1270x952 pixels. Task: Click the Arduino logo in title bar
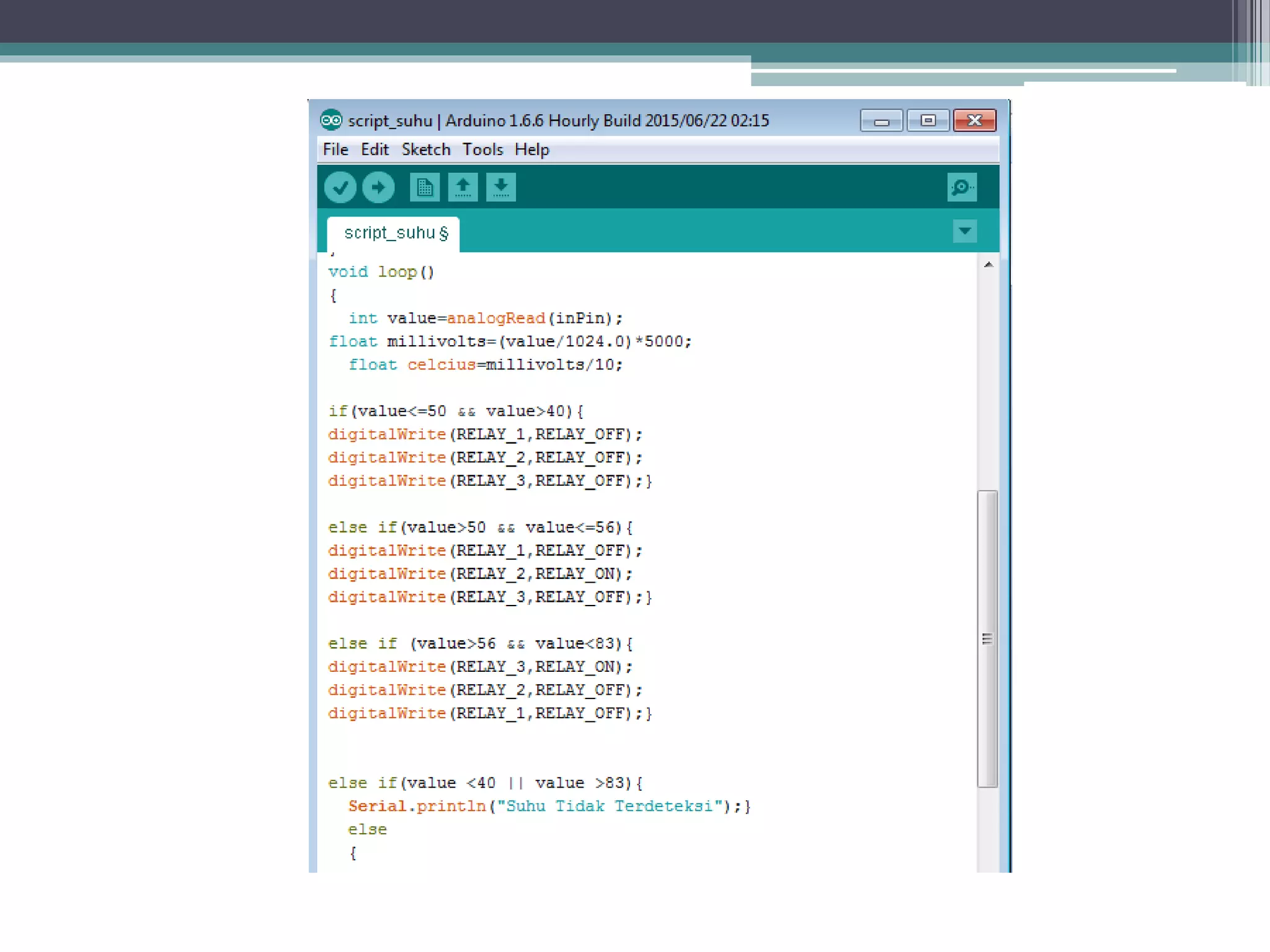tap(331, 120)
